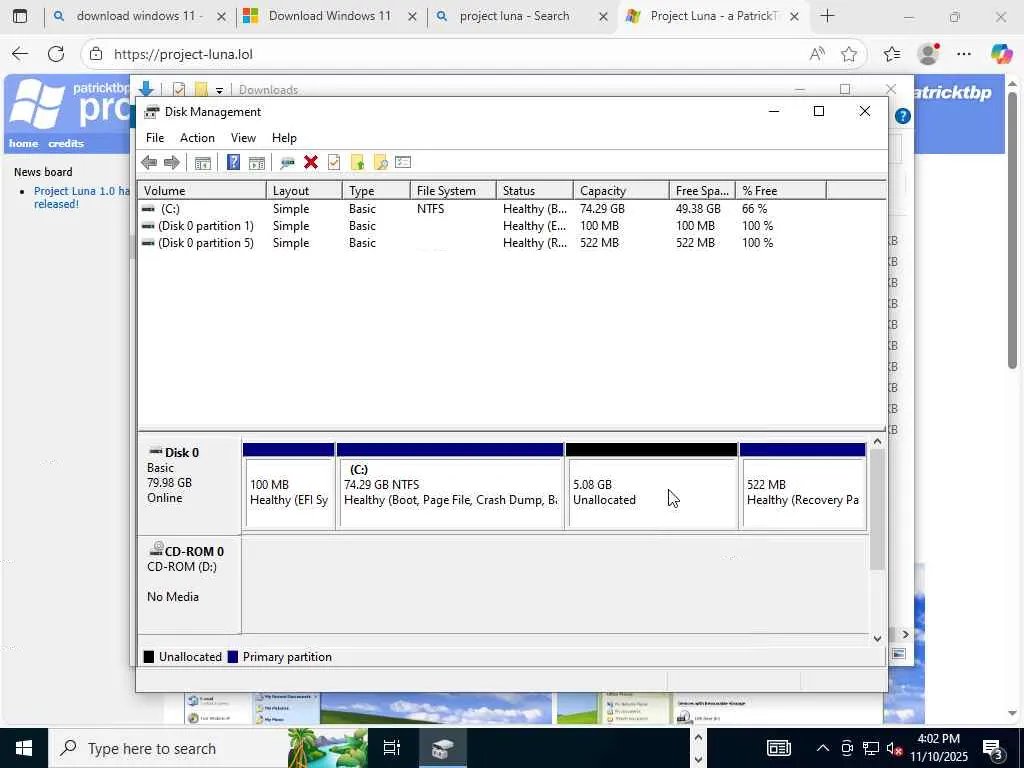Viewport: 1024px width, 768px height.
Task: Switch to the 'download windows 11' search tab
Action: click(x=138, y=16)
